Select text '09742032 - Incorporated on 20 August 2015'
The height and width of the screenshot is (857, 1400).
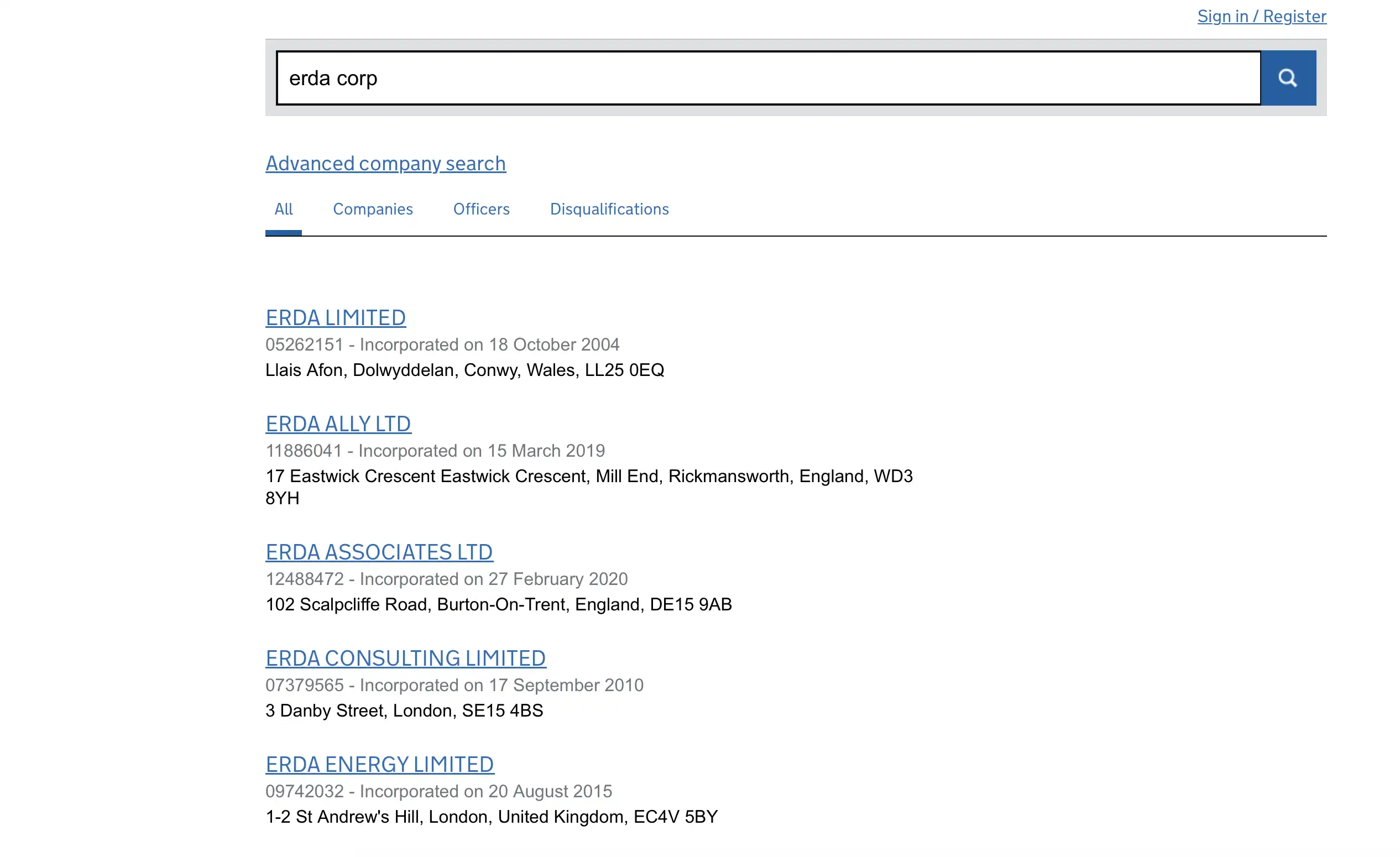[x=438, y=792]
